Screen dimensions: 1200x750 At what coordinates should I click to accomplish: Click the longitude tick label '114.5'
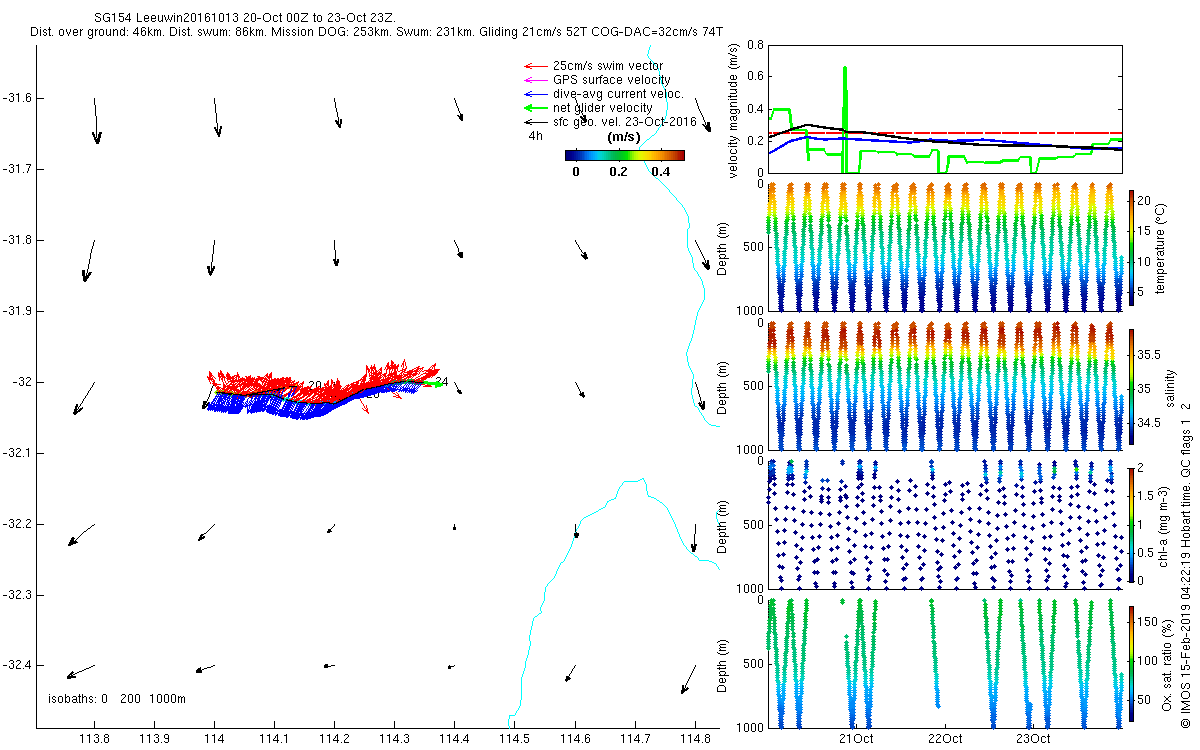514,739
